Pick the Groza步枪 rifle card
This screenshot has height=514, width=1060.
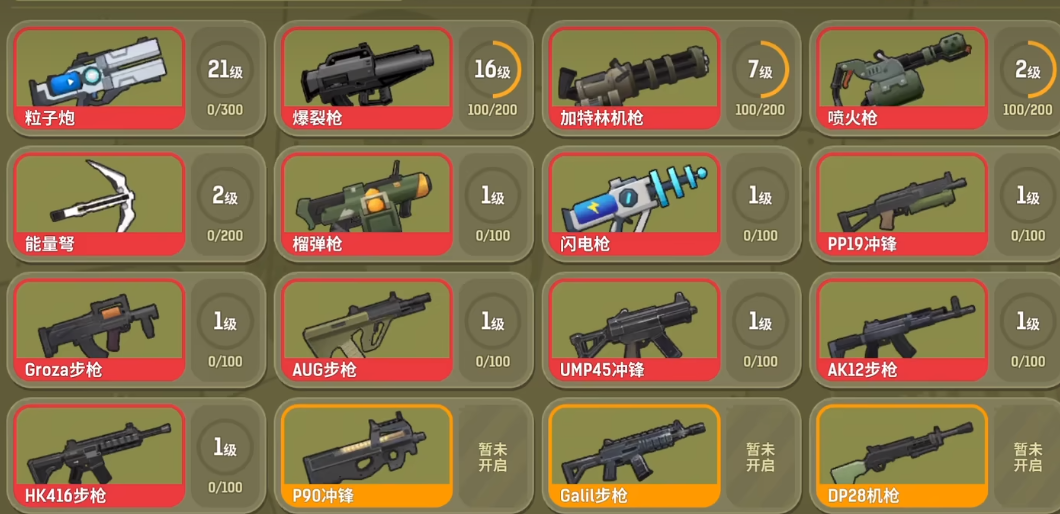pyautogui.click(x=99, y=330)
